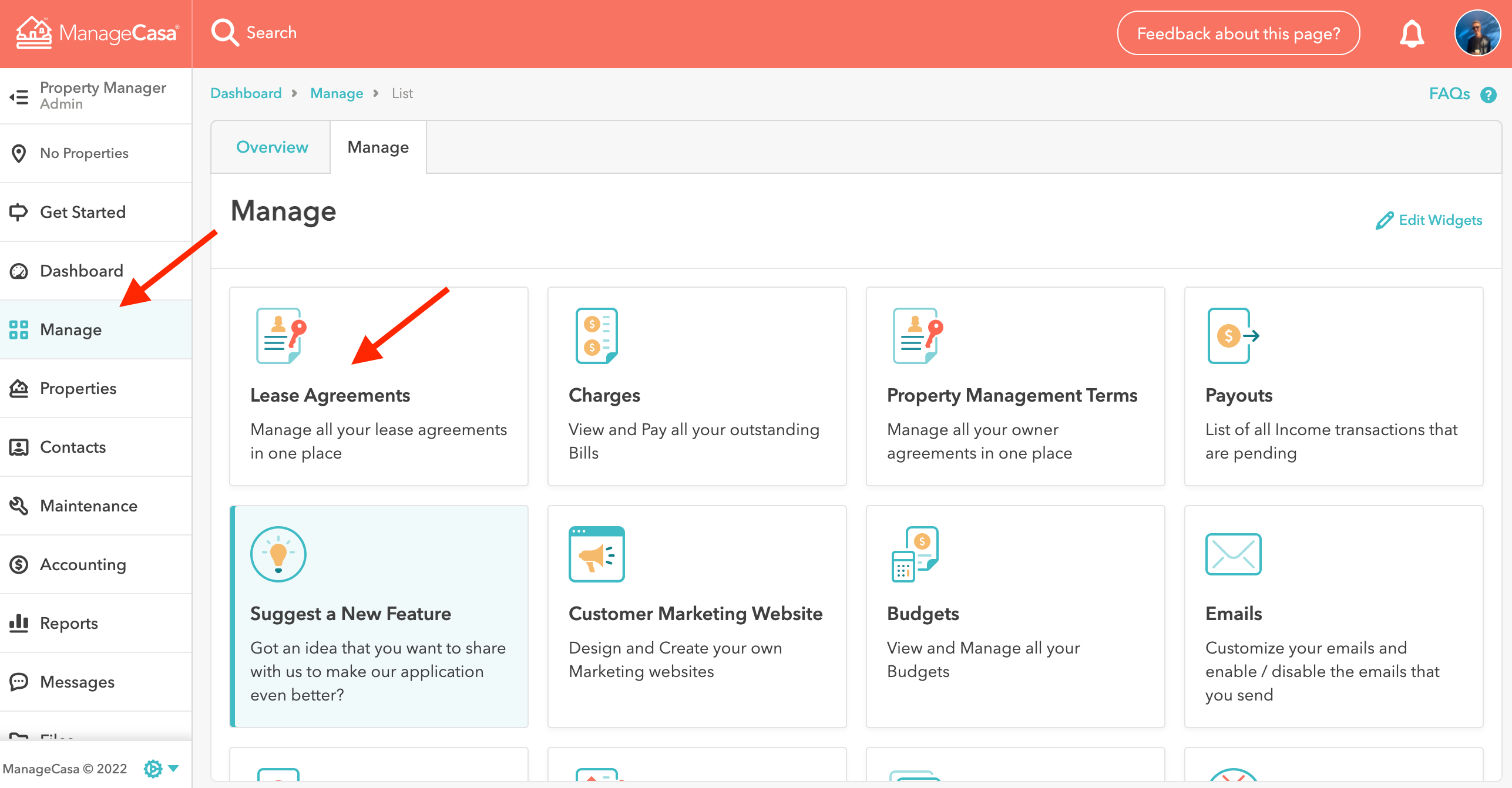Open the Emails card title
Image resolution: width=1512 pixels, height=788 pixels.
[x=1234, y=614]
